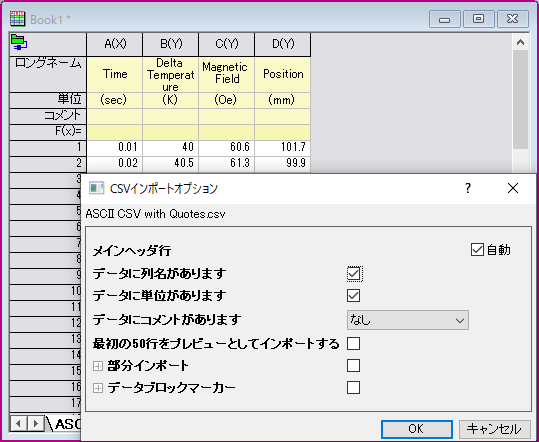Click the Time long name cell
This screenshot has height=442, width=539.
tap(115, 74)
